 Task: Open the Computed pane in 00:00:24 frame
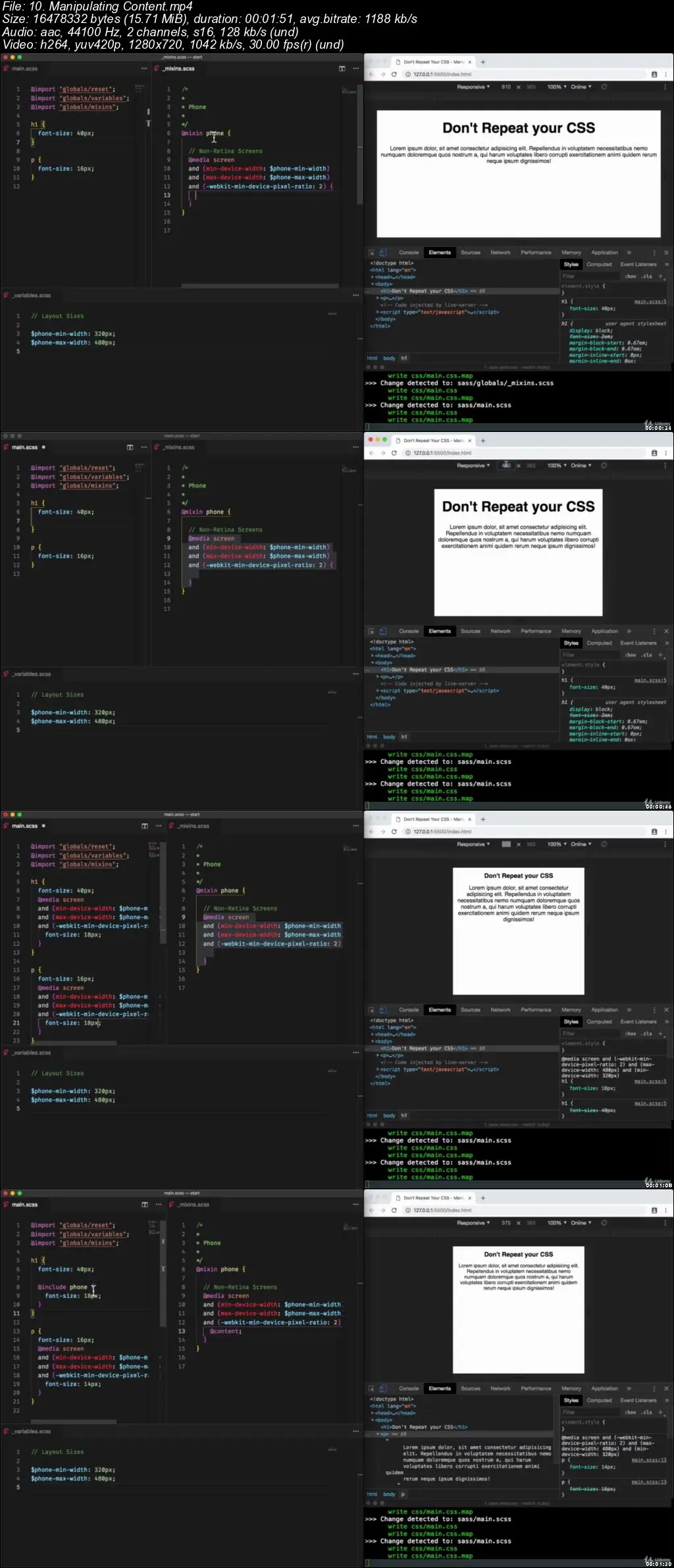pyautogui.click(x=600, y=265)
